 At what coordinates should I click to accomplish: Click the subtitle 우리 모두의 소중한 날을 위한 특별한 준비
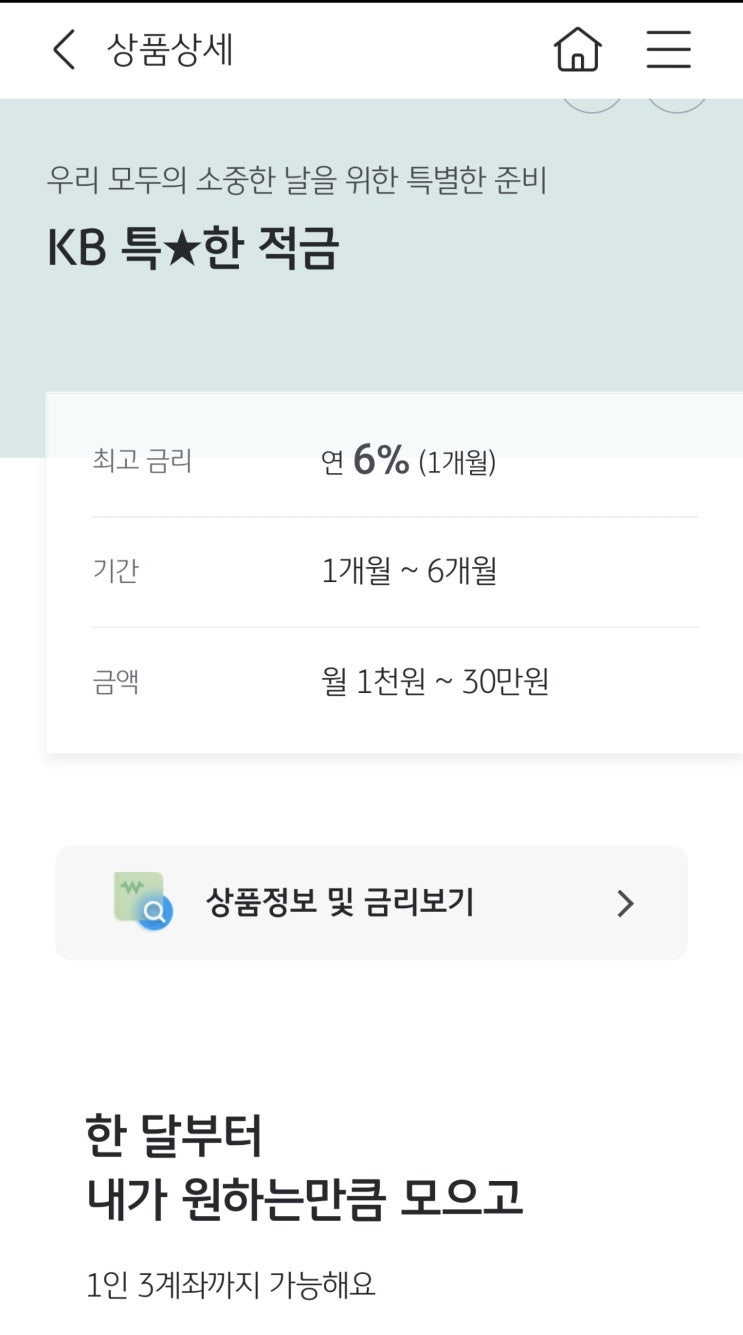[x=297, y=180]
